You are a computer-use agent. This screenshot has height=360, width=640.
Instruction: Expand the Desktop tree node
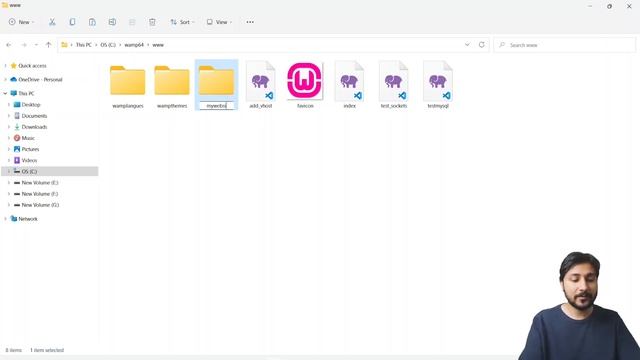point(9,105)
